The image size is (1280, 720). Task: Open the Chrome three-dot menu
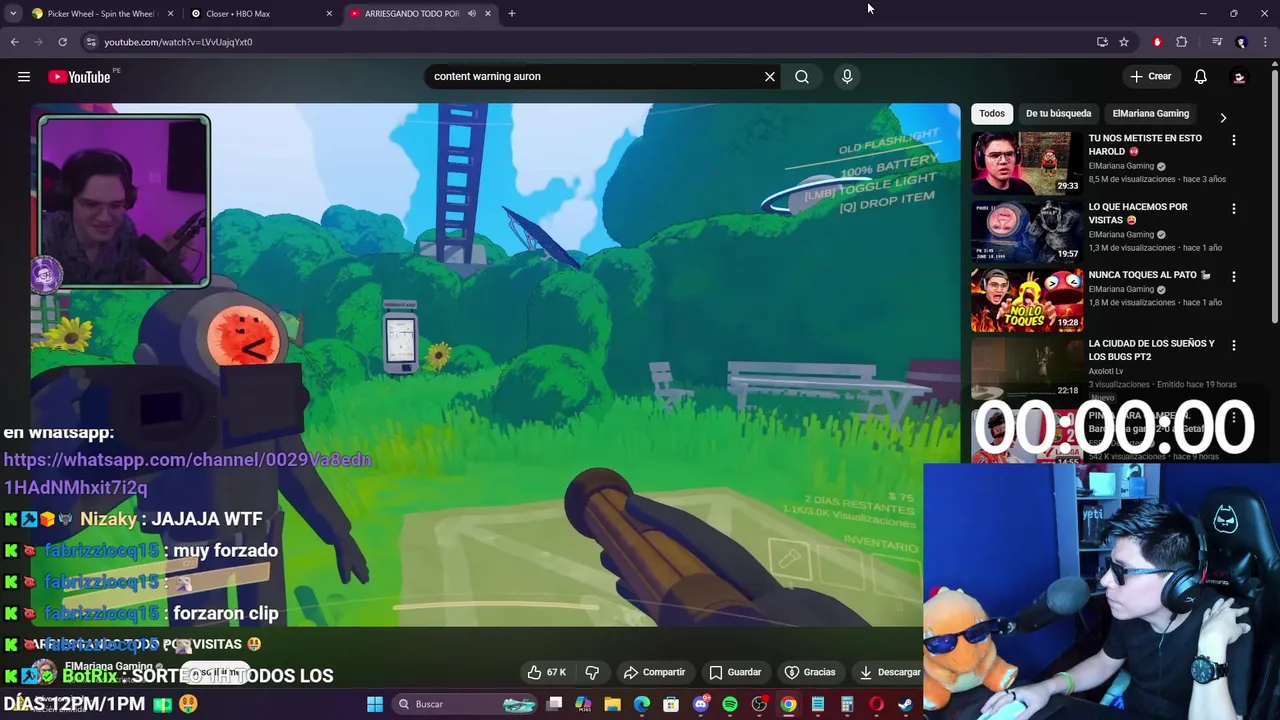tap(1265, 42)
